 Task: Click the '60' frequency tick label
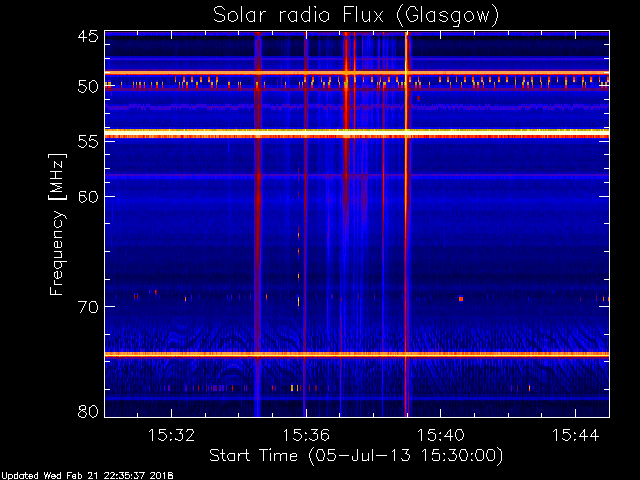click(x=88, y=196)
